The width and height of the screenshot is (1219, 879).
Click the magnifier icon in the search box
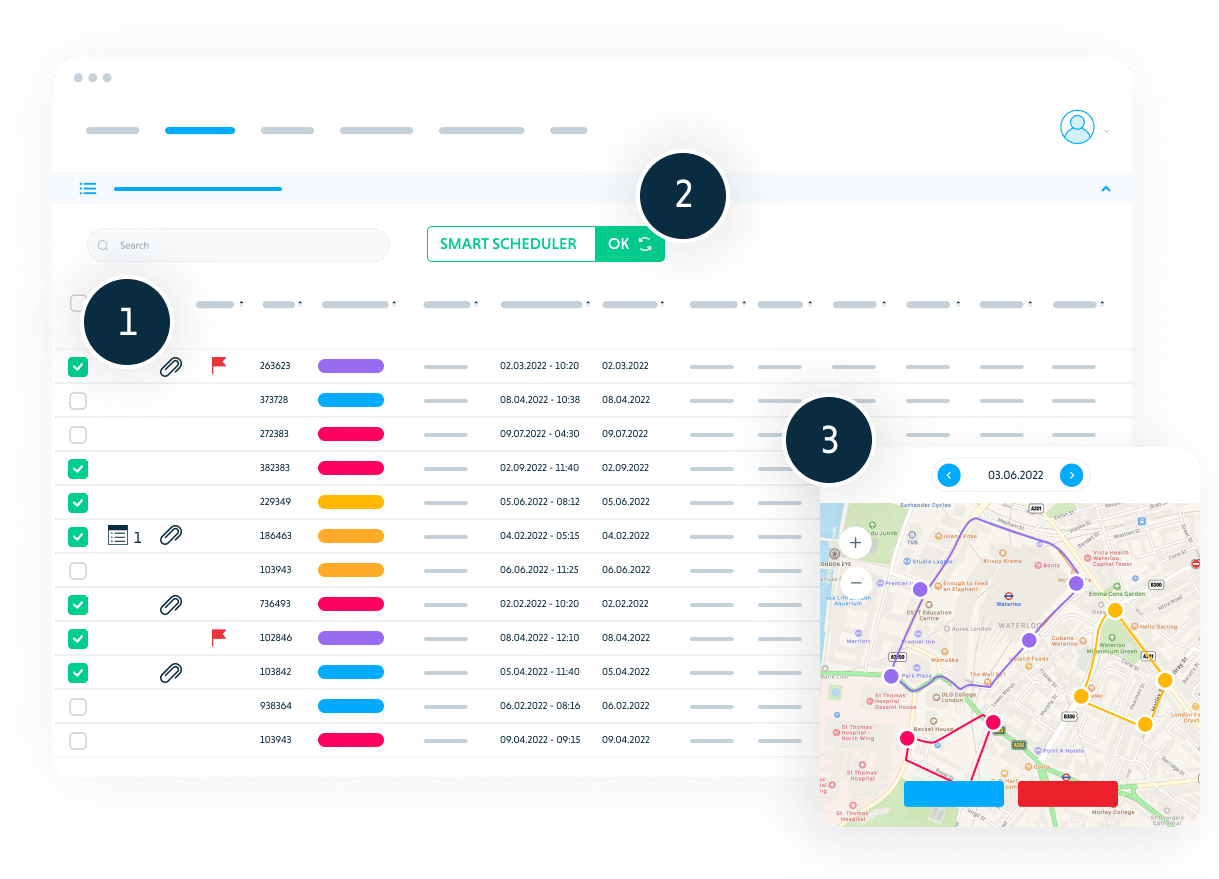(103, 245)
